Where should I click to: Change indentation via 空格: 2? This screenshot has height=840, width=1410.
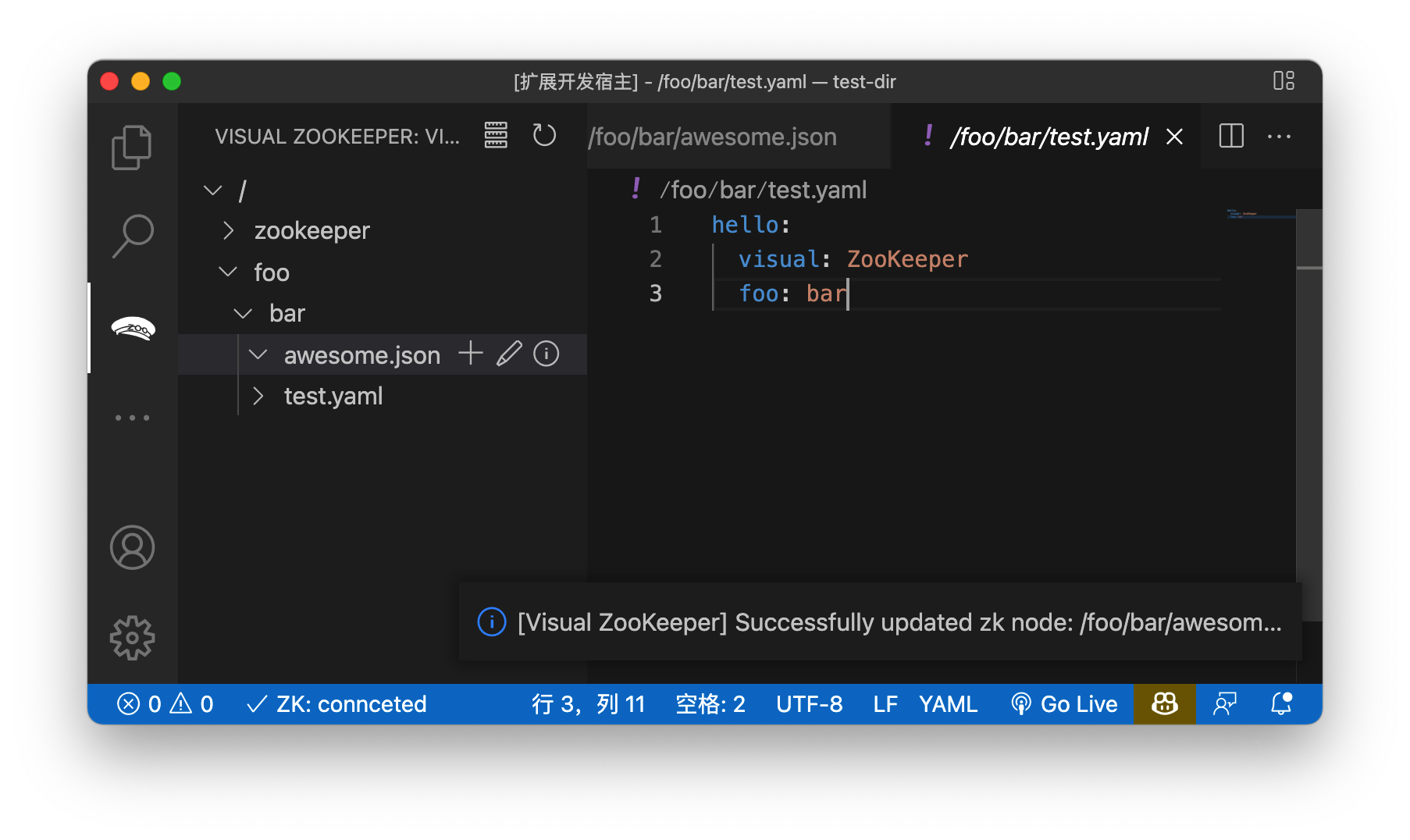pos(710,704)
